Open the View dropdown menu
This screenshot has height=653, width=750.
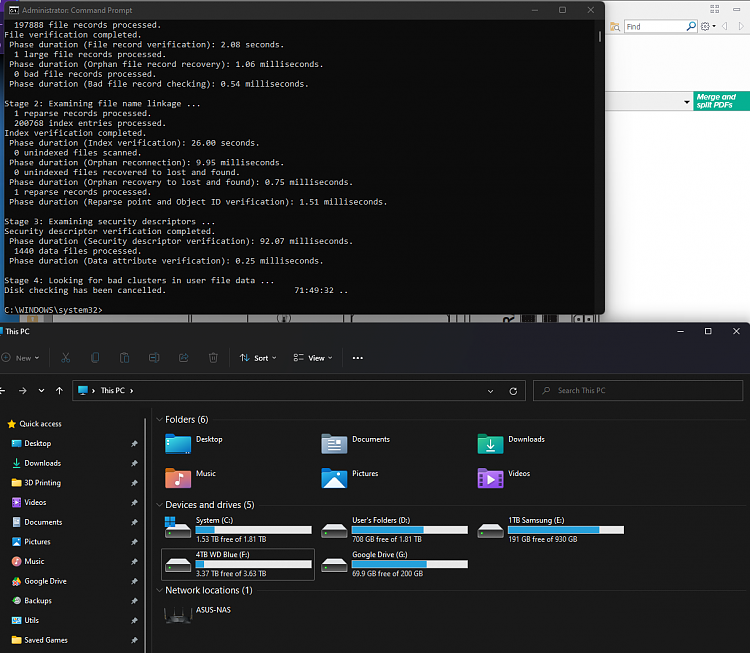[313, 358]
